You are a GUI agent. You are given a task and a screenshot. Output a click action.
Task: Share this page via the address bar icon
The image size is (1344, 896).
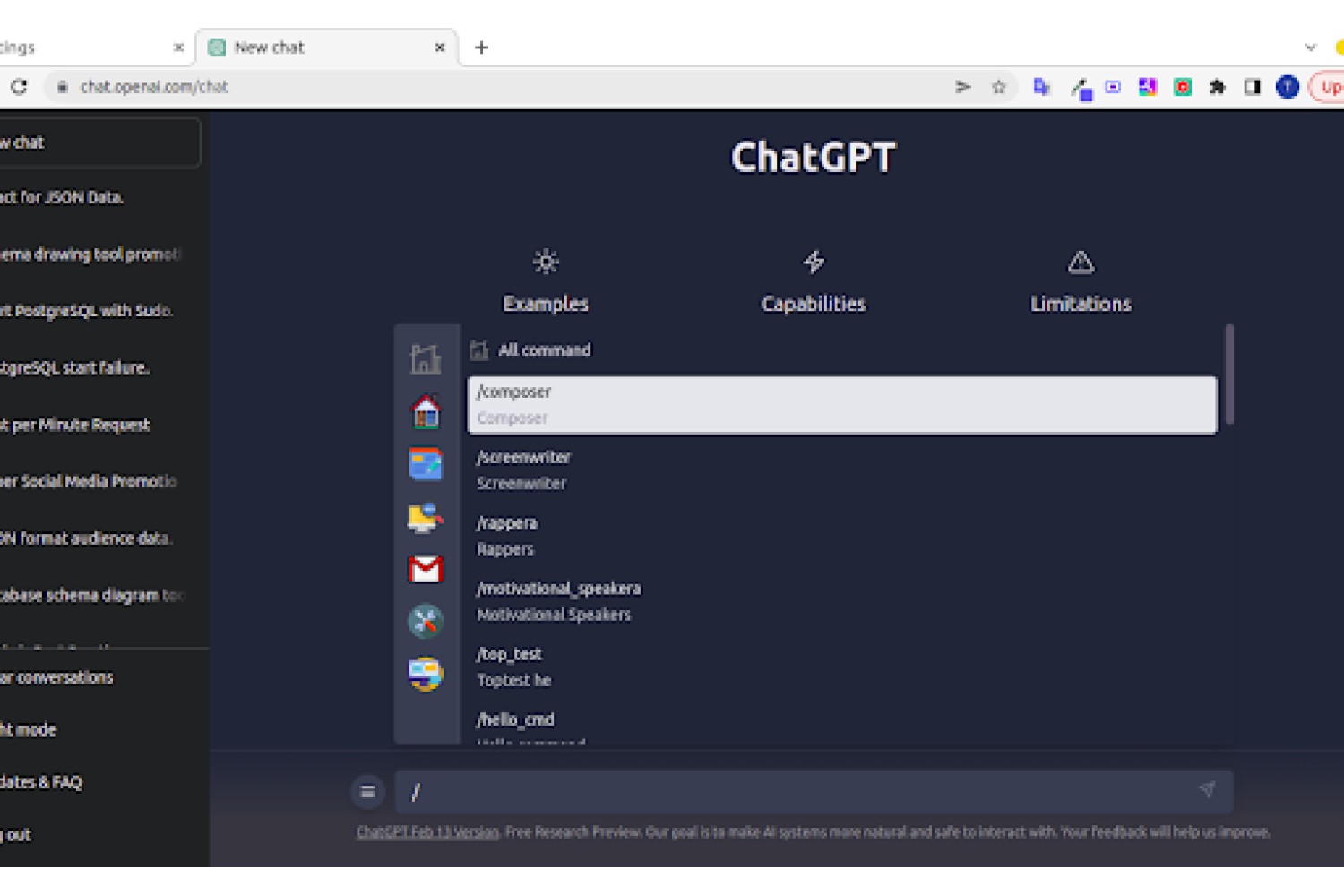963,87
